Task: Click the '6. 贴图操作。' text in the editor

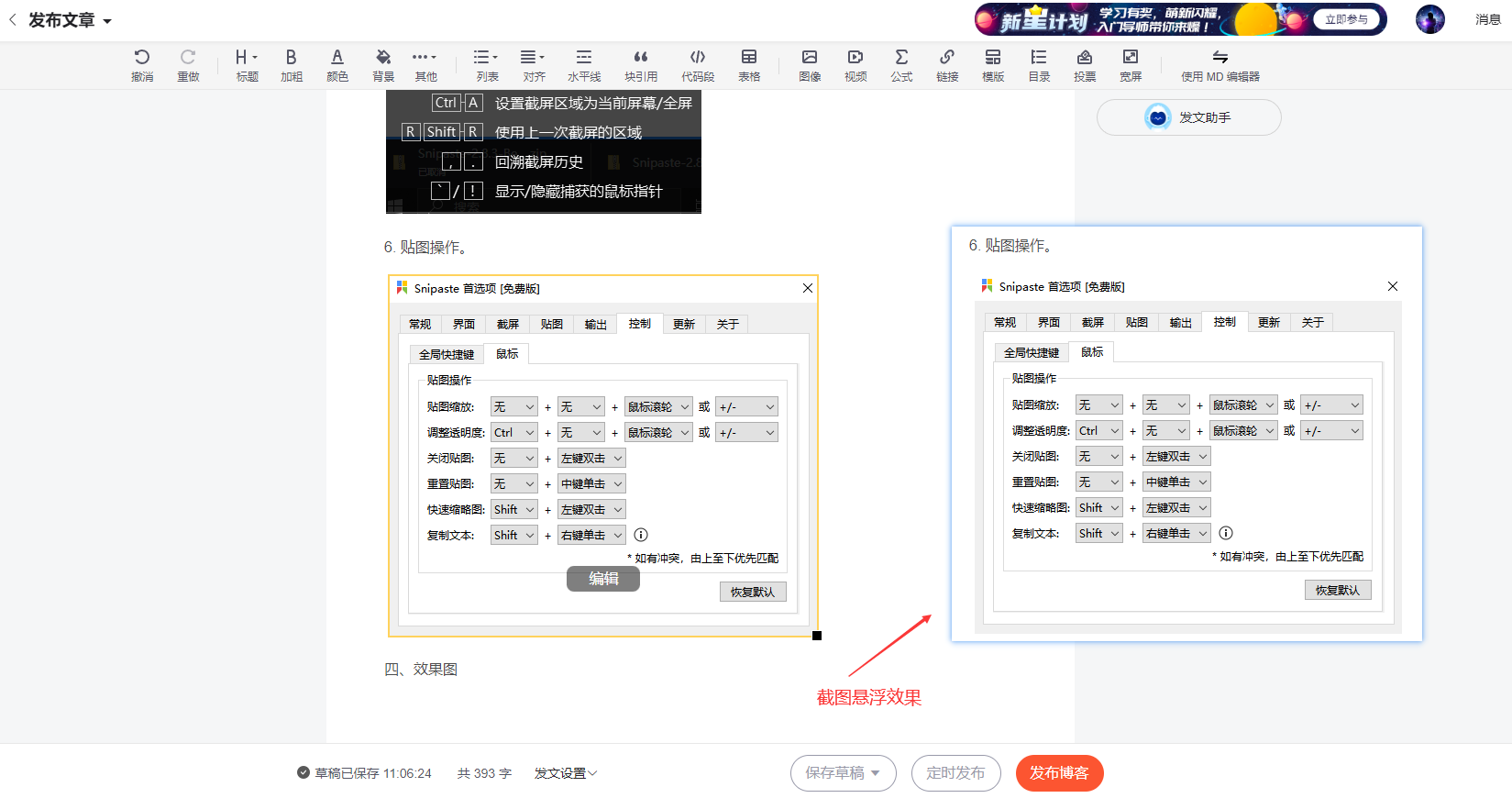Action: pyautogui.click(x=426, y=248)
